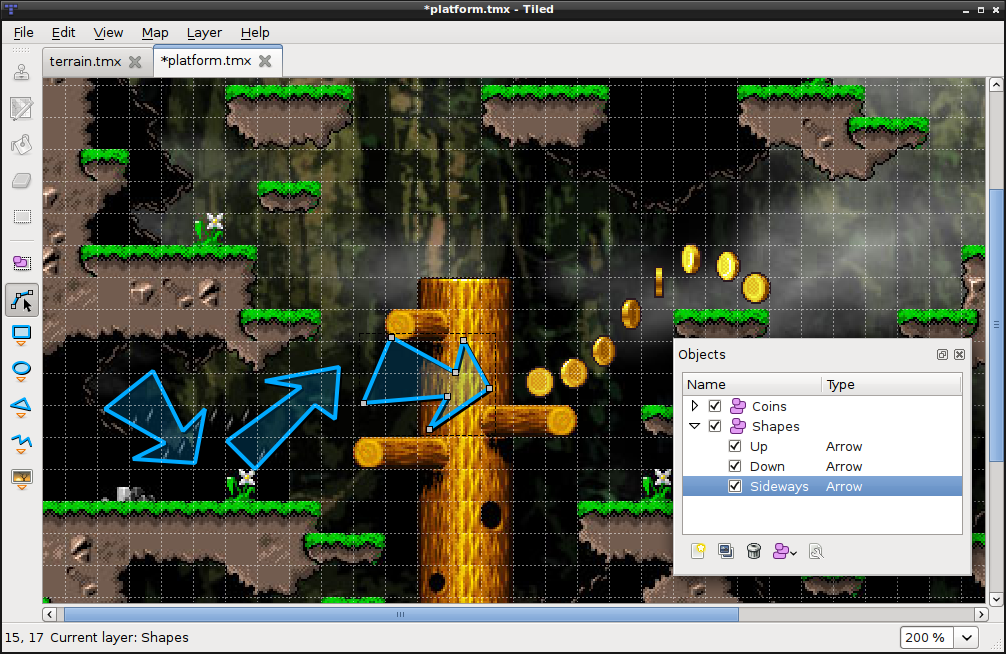The image size is (1006, 654).
Task: Collapse the Shapes group tree
Action: 695,427
